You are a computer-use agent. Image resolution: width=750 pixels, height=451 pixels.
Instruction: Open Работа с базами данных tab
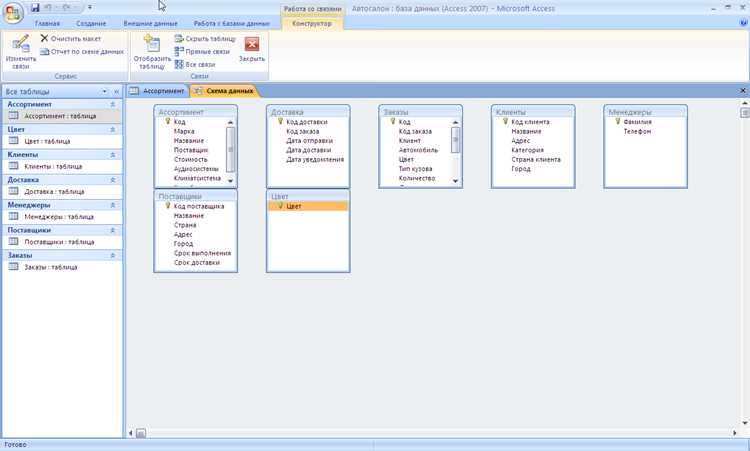(232, 23)
